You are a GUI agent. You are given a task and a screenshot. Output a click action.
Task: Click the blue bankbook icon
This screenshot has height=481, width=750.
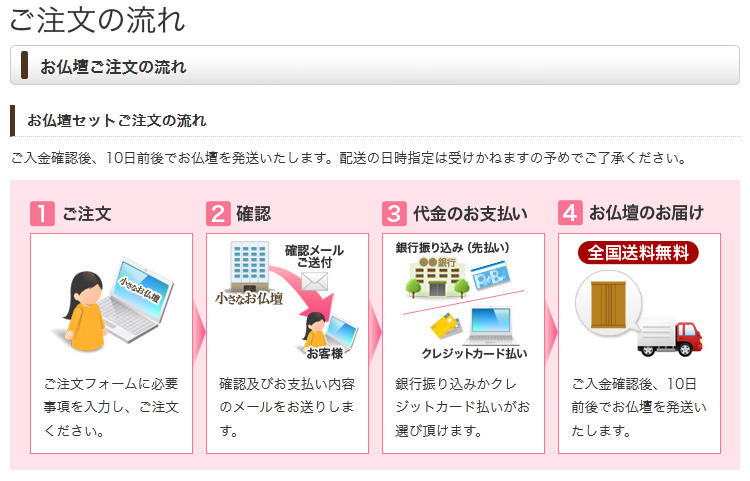tap(490, 275)
